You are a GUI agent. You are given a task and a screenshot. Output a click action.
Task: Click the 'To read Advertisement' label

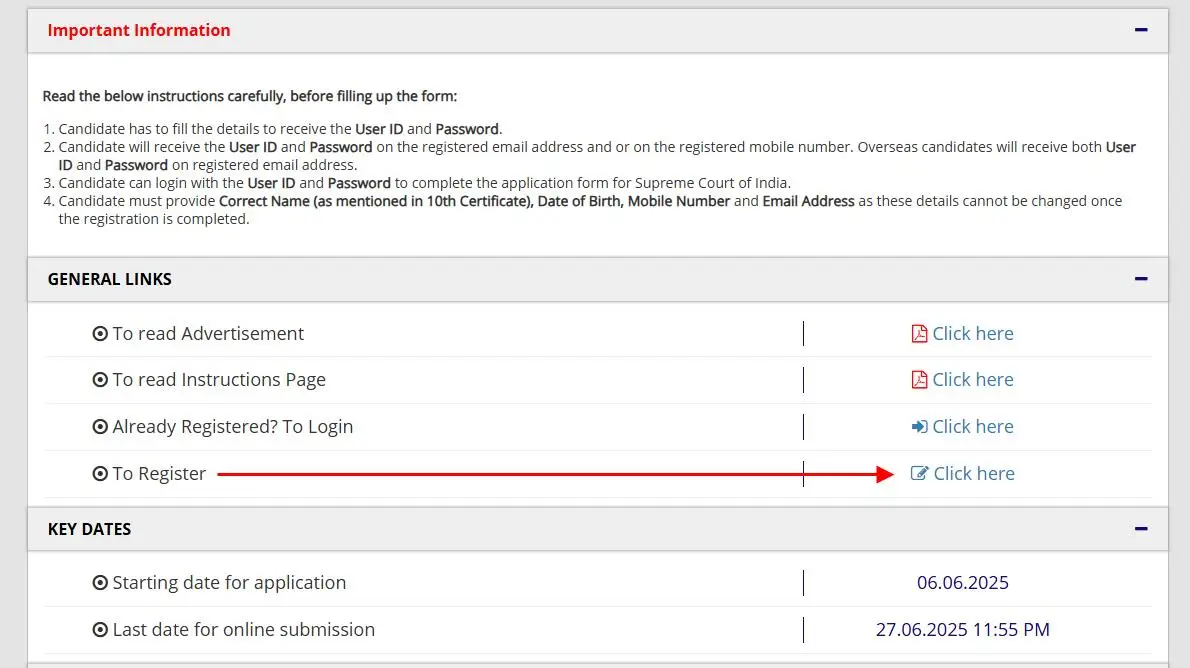click(208, 333)
